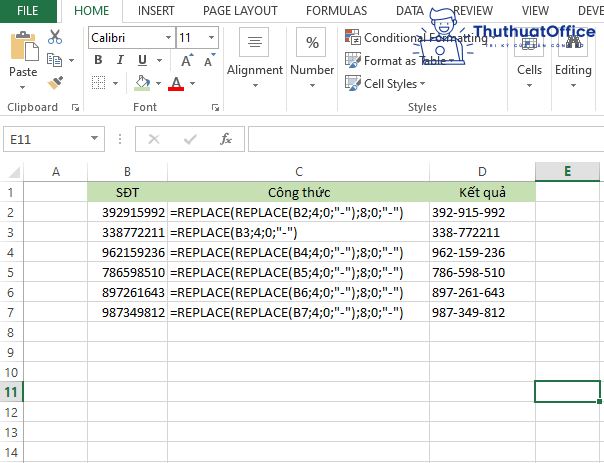Open the FILE tab
The height and width of the screenshot is (463, 604).
[x=27, y=10]
